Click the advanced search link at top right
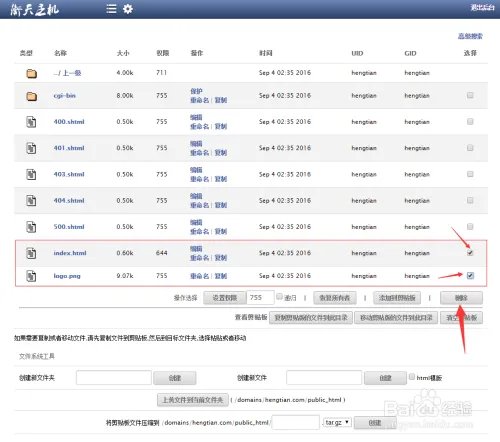 coord(470,36)
